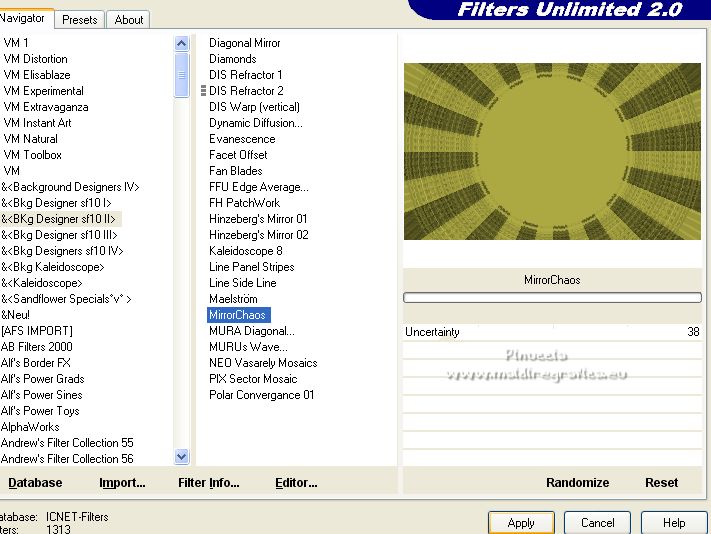Click the MirrorChaos preview image

[552, 151]
